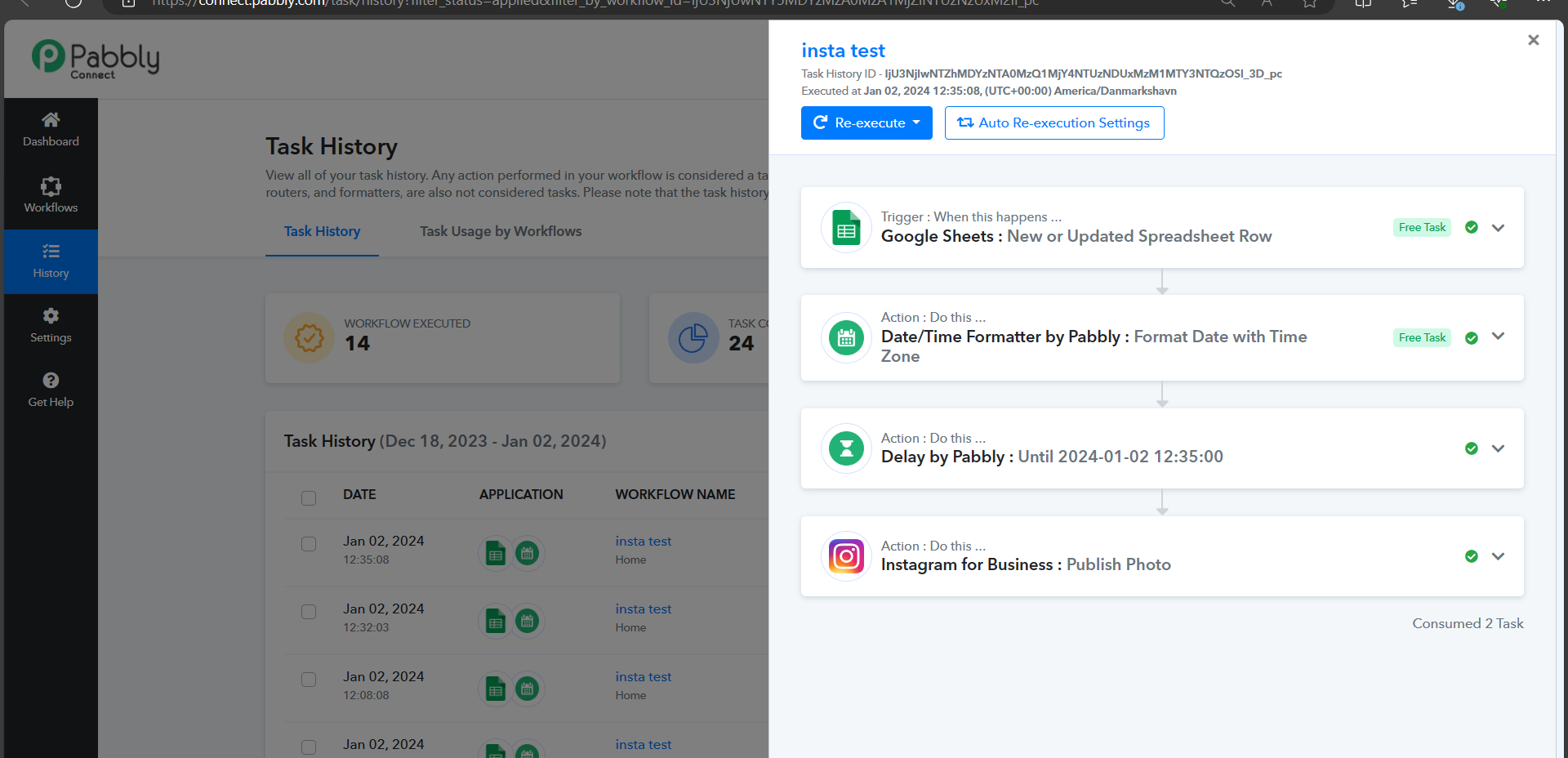Click the Task Consumed pie chart icon
The image size is (1568, 758).
(x=693, y=337)
